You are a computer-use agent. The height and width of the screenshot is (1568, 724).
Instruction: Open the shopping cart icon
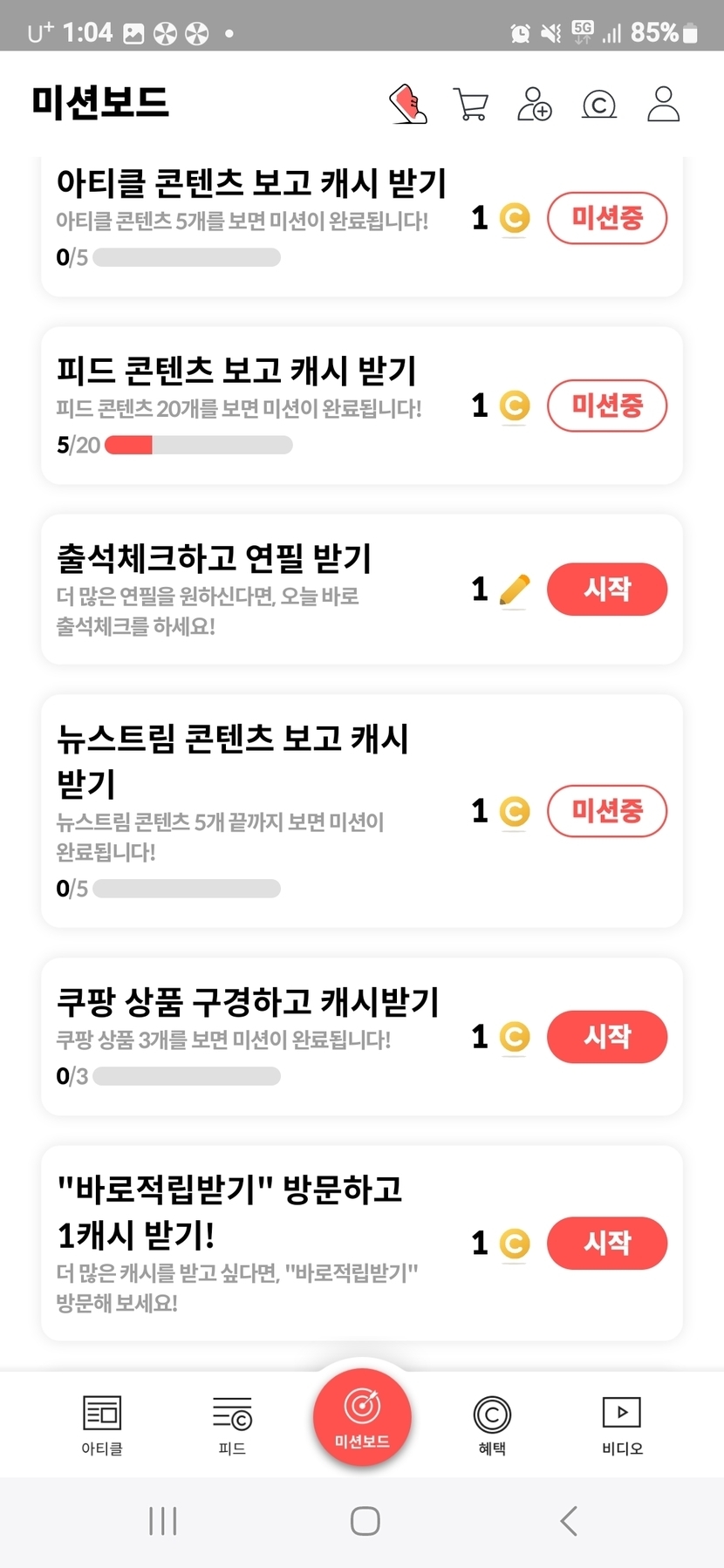click(x=471, y=104)
